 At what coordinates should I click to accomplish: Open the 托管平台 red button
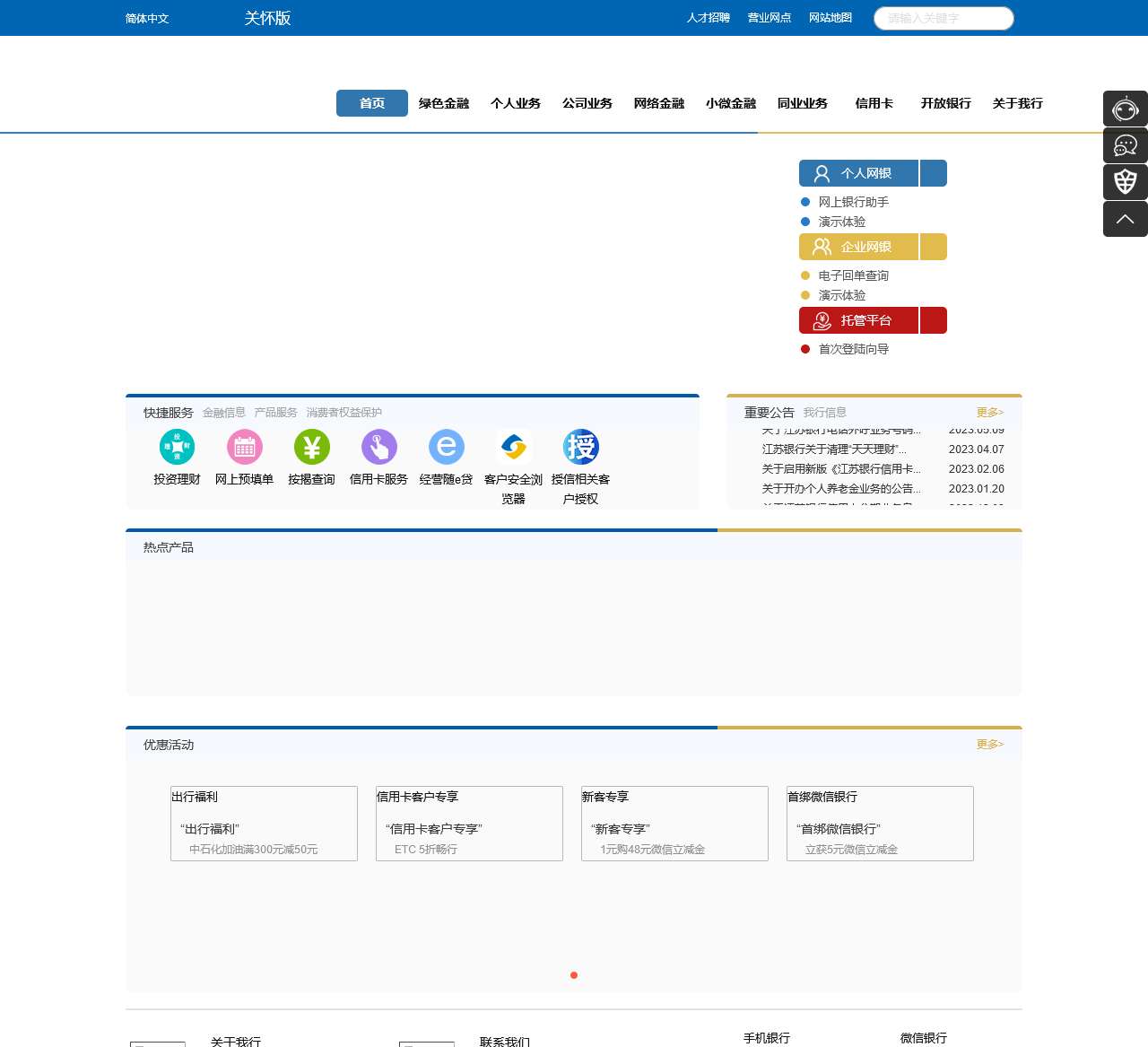coord(858,320)
